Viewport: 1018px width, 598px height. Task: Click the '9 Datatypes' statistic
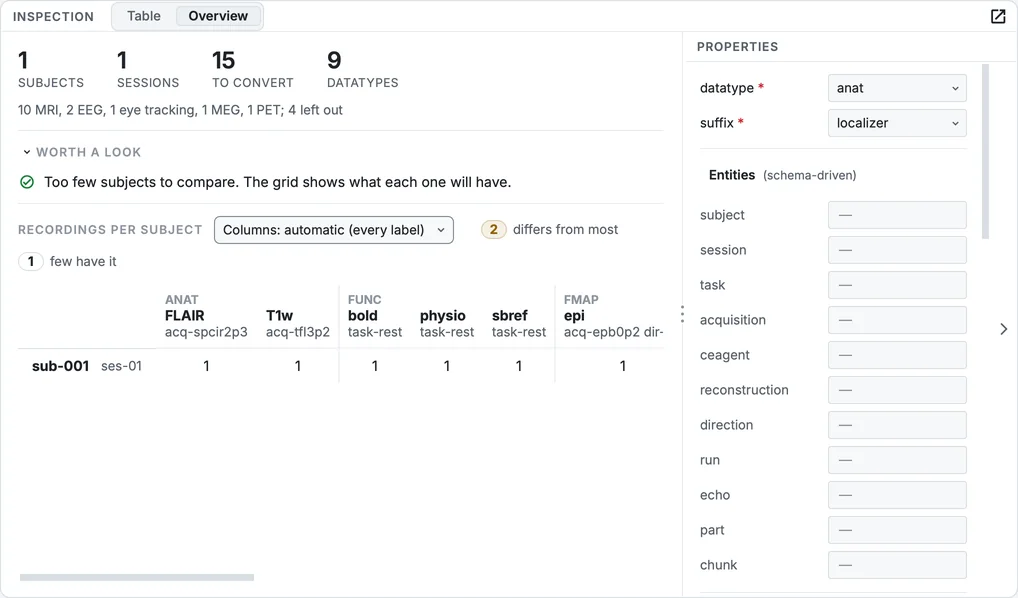pos(362,69)
